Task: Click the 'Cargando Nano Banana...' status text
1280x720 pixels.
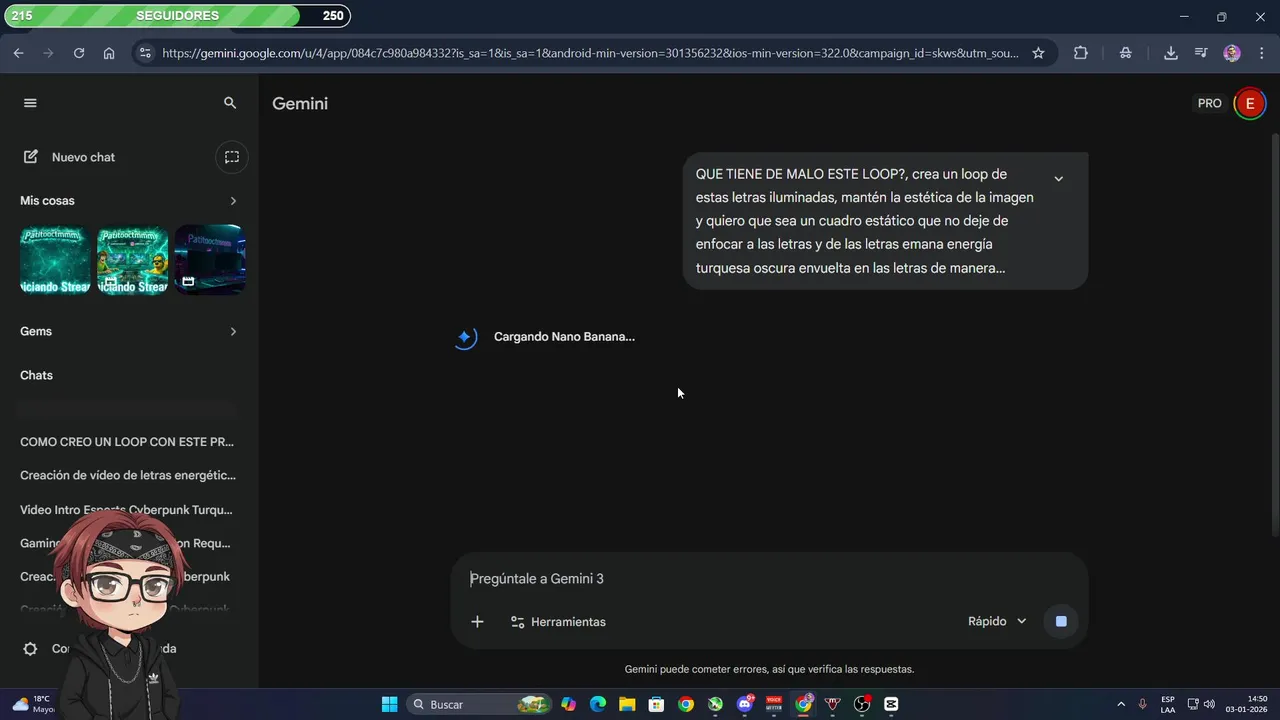Action: click(564, 337)
